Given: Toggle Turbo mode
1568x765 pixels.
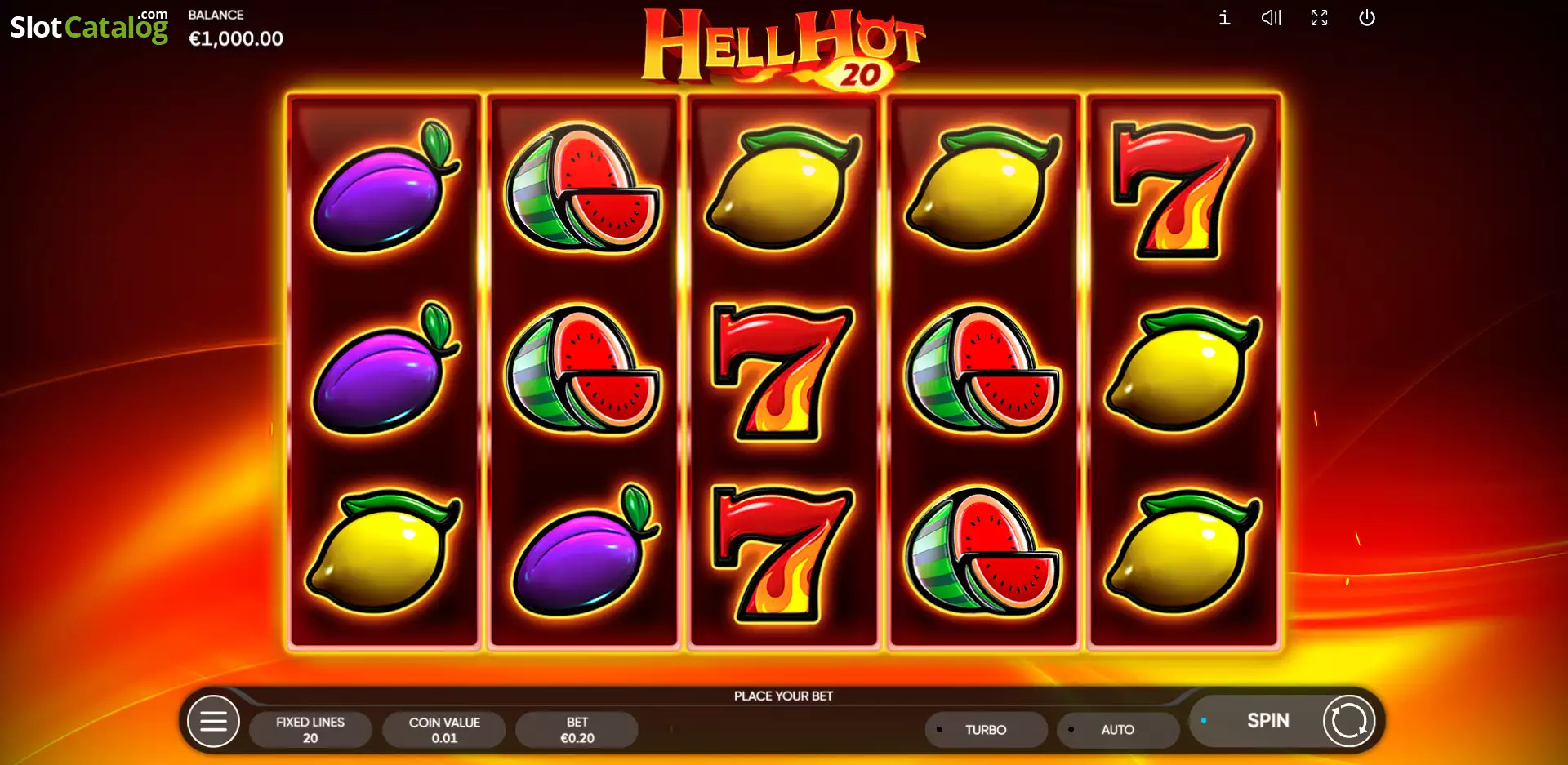Looking at the screenshot, I should tap(986, 729).
